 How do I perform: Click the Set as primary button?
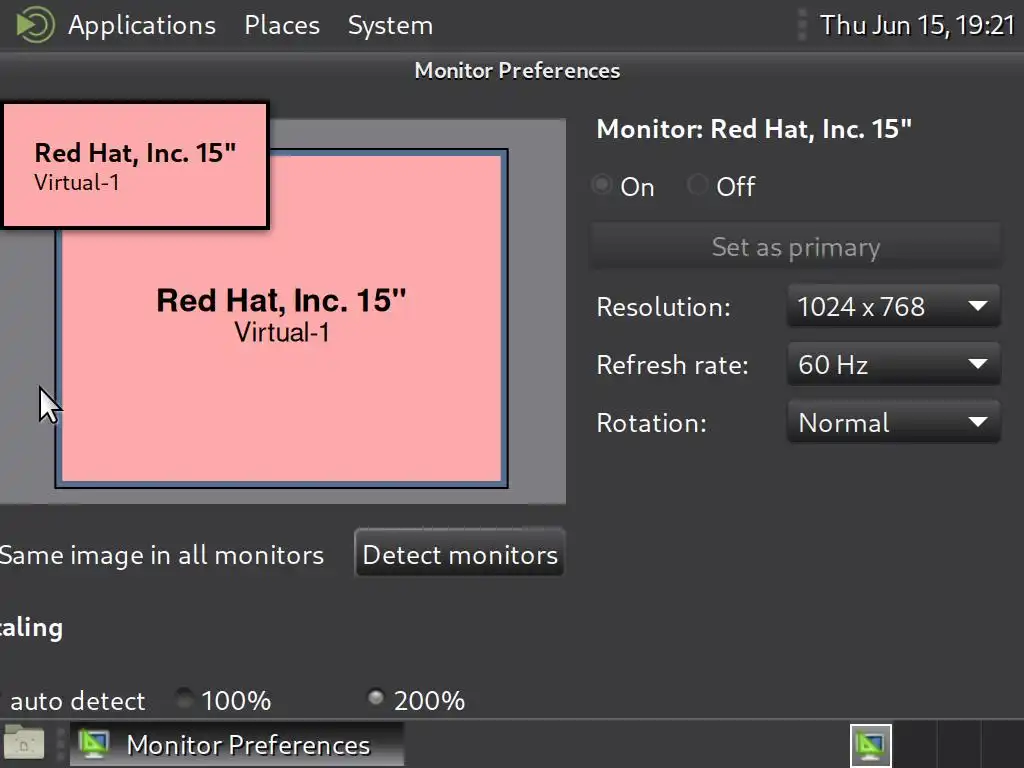click(x=795, y=247)
